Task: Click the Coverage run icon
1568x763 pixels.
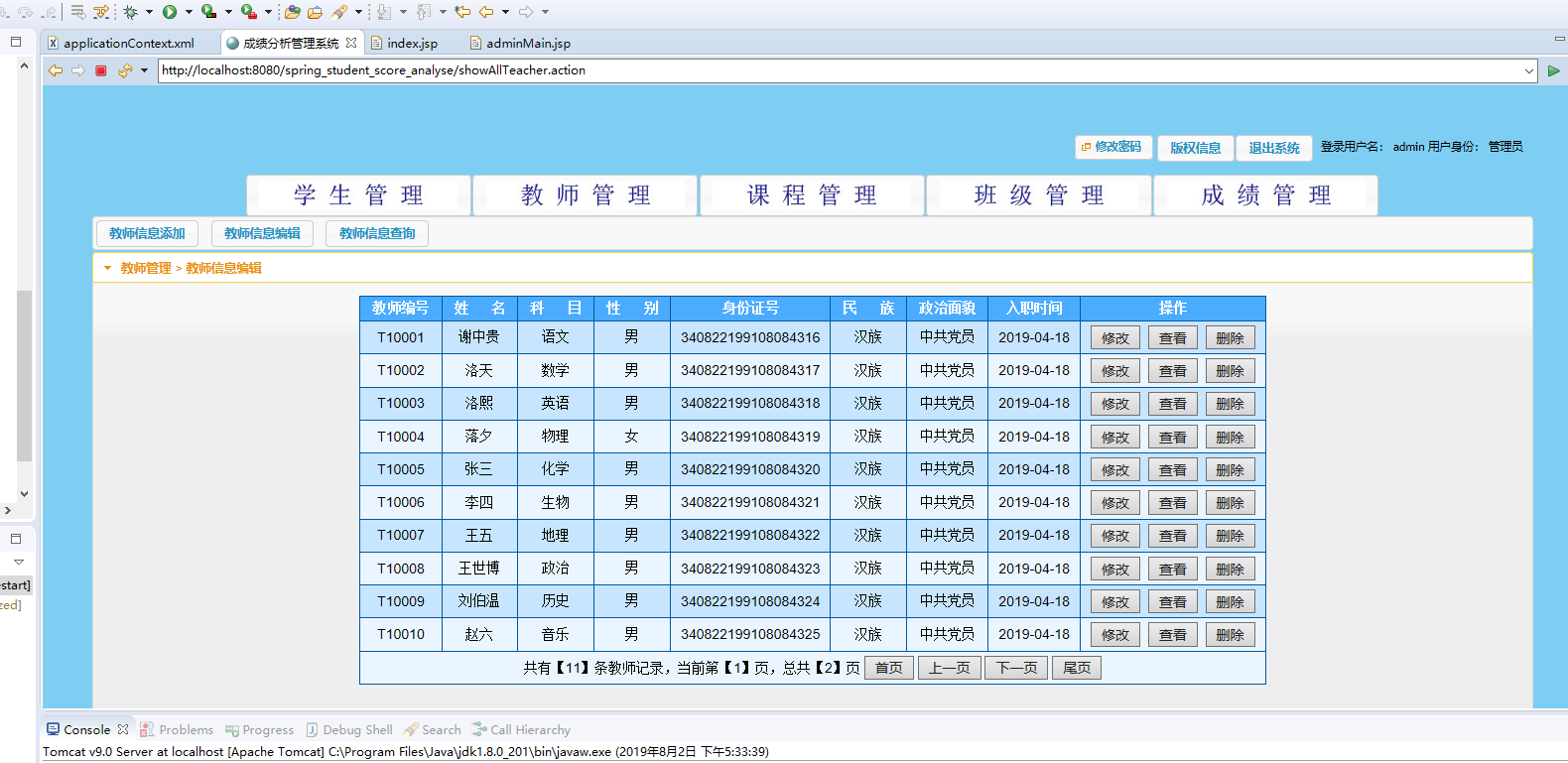Action: coord(208,12)
